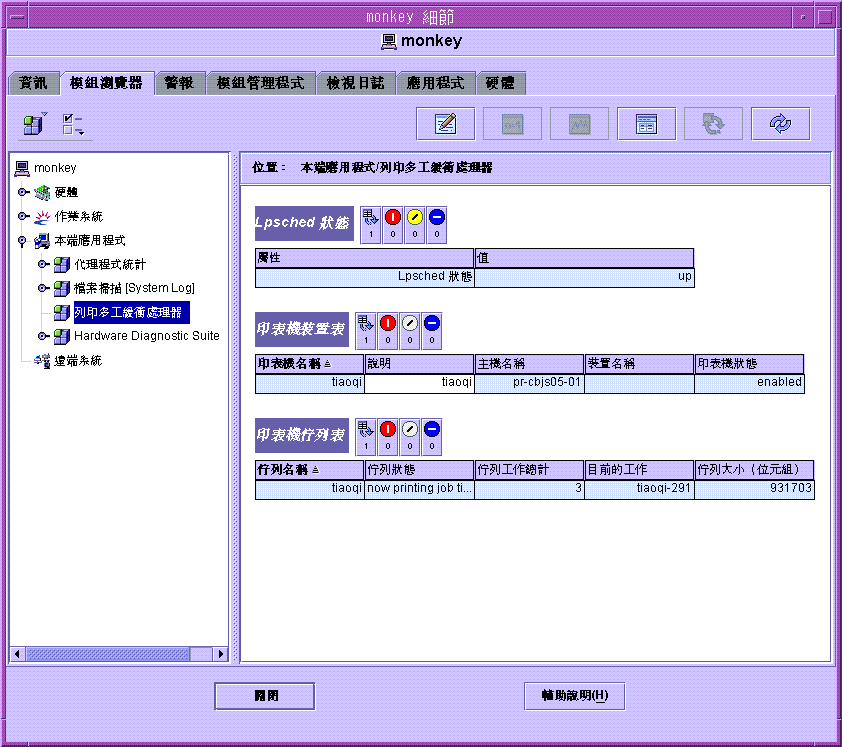This screenshot has width=842, height=747.
Task: Click the Lpsched 狀態 section header
Action: 304,223
